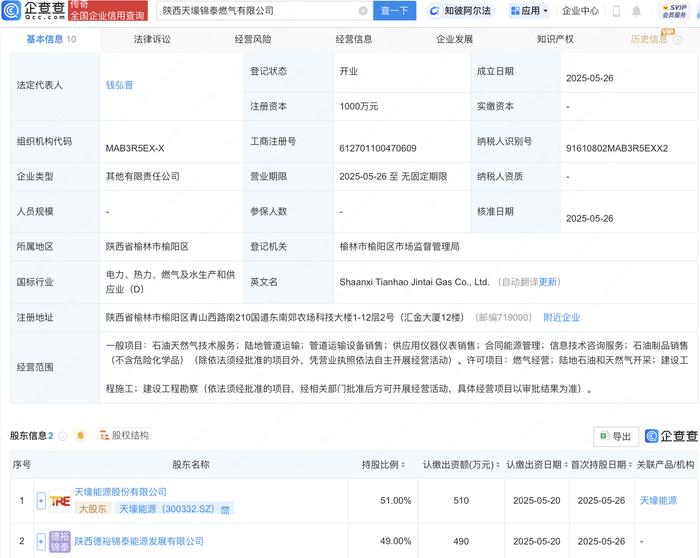Open logo of 陕西德裕锦泰能源发展有限公司
Viewport: 700px width, 558px height.
[x=59, y=541]
